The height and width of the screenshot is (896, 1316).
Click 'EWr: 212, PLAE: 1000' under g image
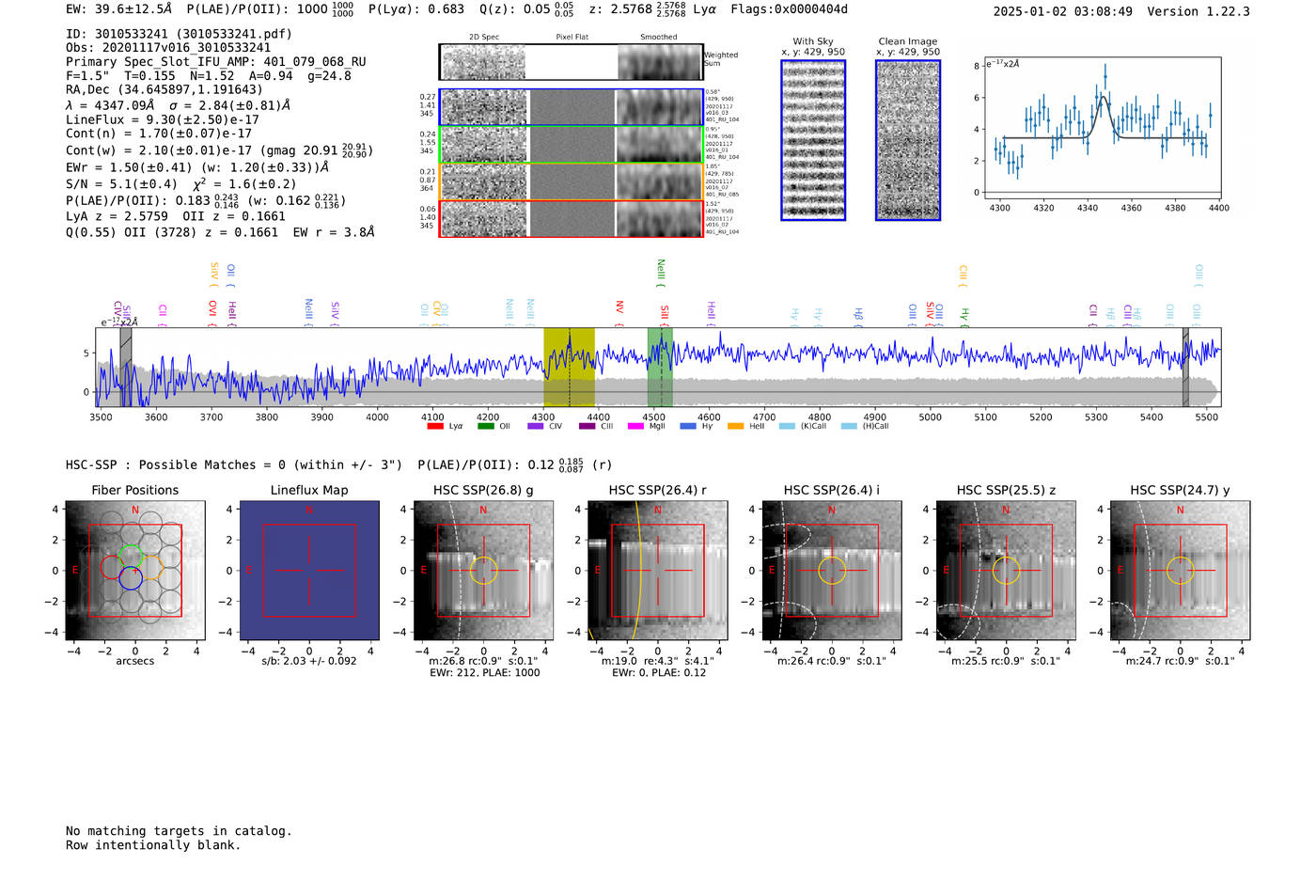pyautogui.click(x=484, y=673)
